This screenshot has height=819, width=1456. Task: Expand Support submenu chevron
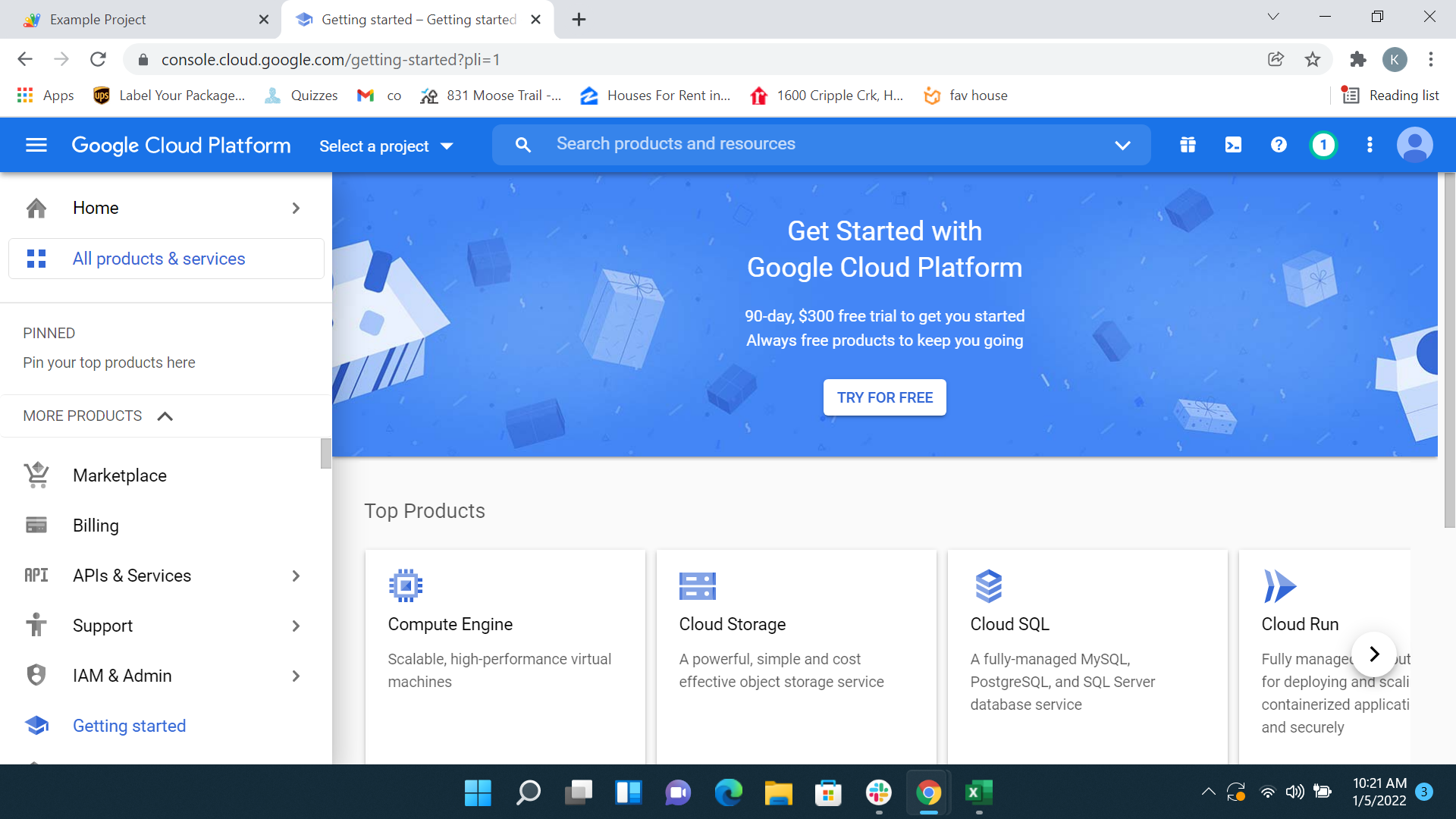click(296, 626)
